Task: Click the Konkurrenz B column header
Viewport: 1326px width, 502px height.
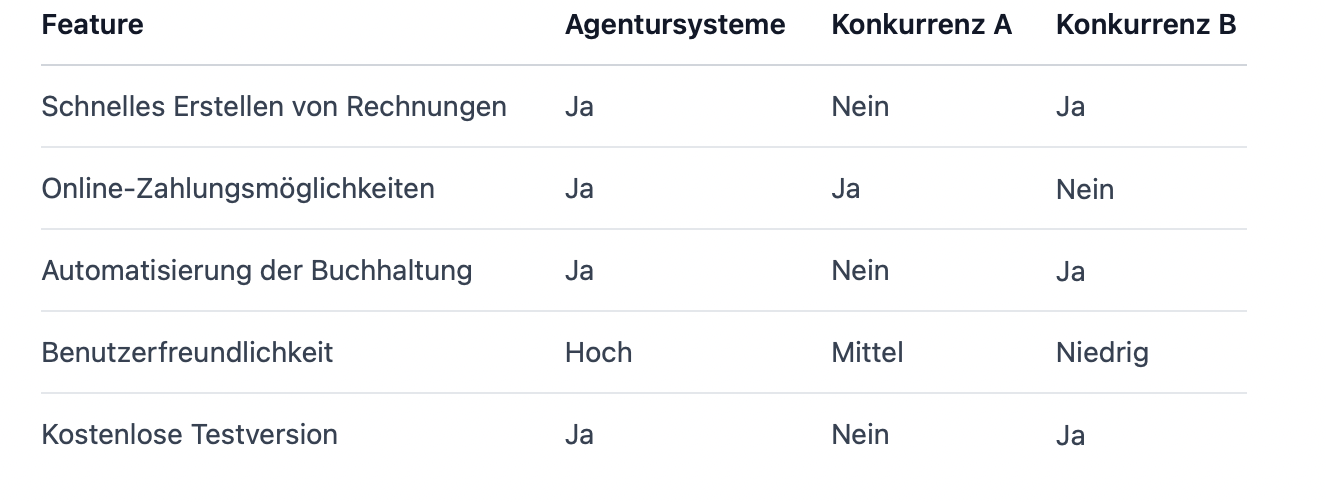Action: (1146, 25)
